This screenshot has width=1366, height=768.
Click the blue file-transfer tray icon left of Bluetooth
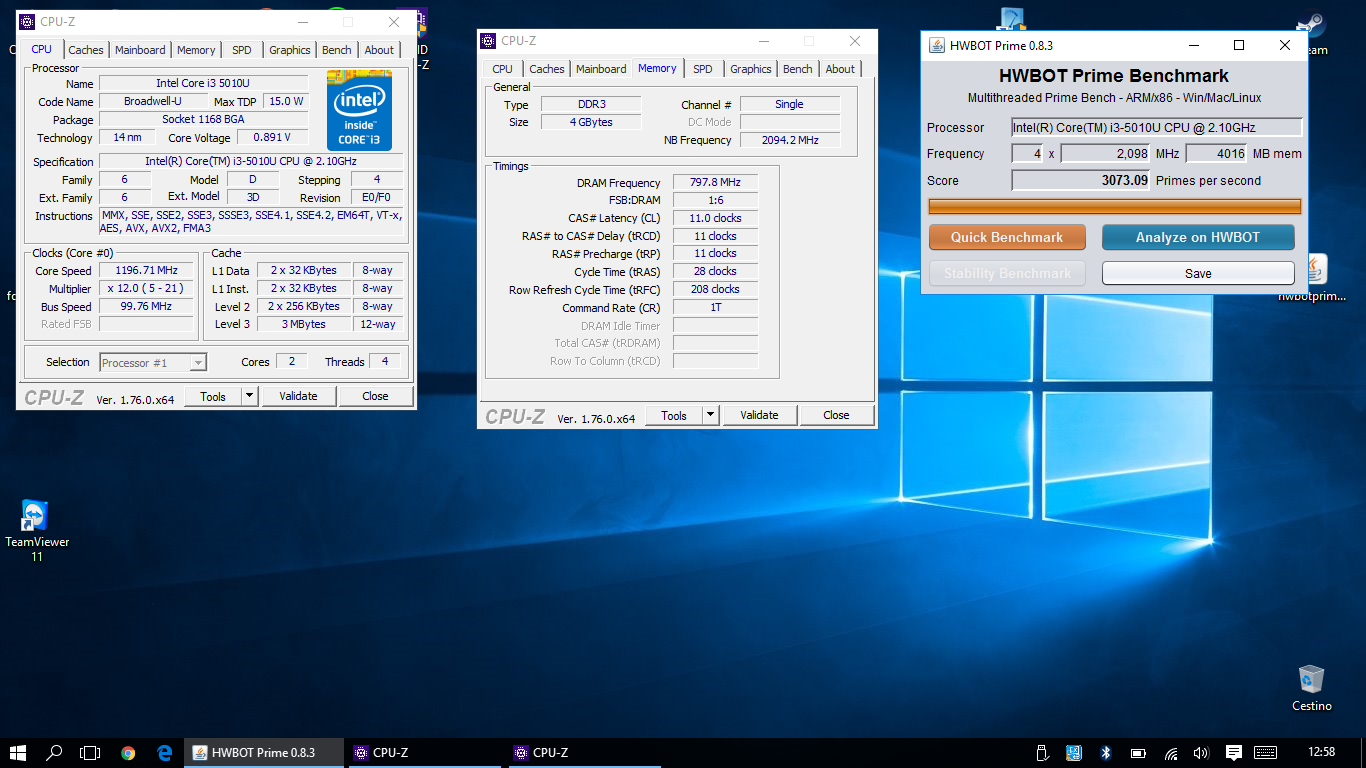pyautogui.click(x=1074, y=753)
